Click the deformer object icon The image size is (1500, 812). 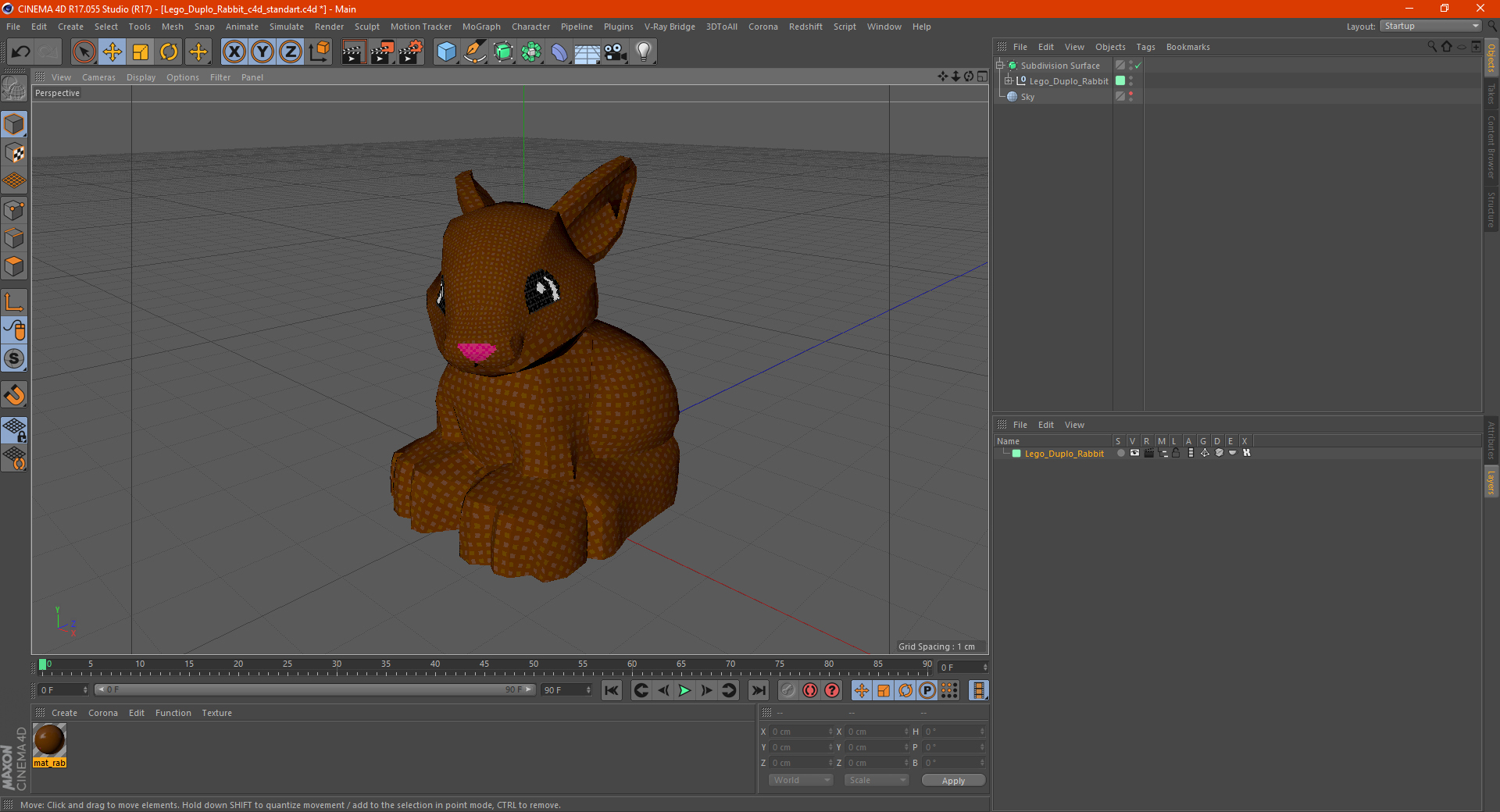(559, 52)
